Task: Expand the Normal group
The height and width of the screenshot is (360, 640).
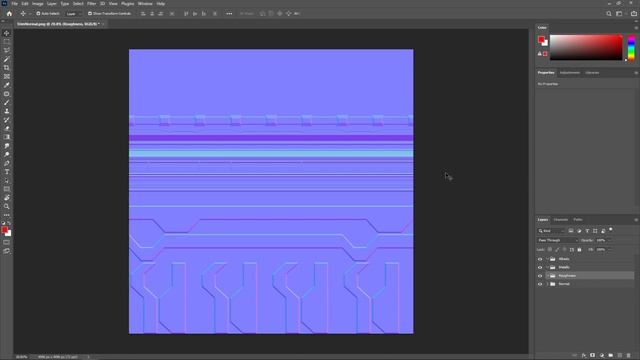Action: pyautogui.click(x=547, y=284)
